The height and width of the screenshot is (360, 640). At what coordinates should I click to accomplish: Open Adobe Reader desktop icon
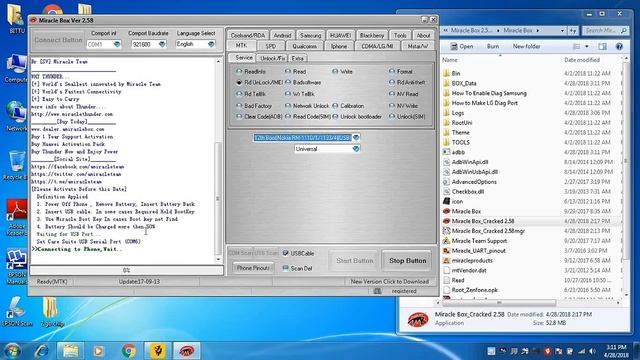click(x=16, y=218)
